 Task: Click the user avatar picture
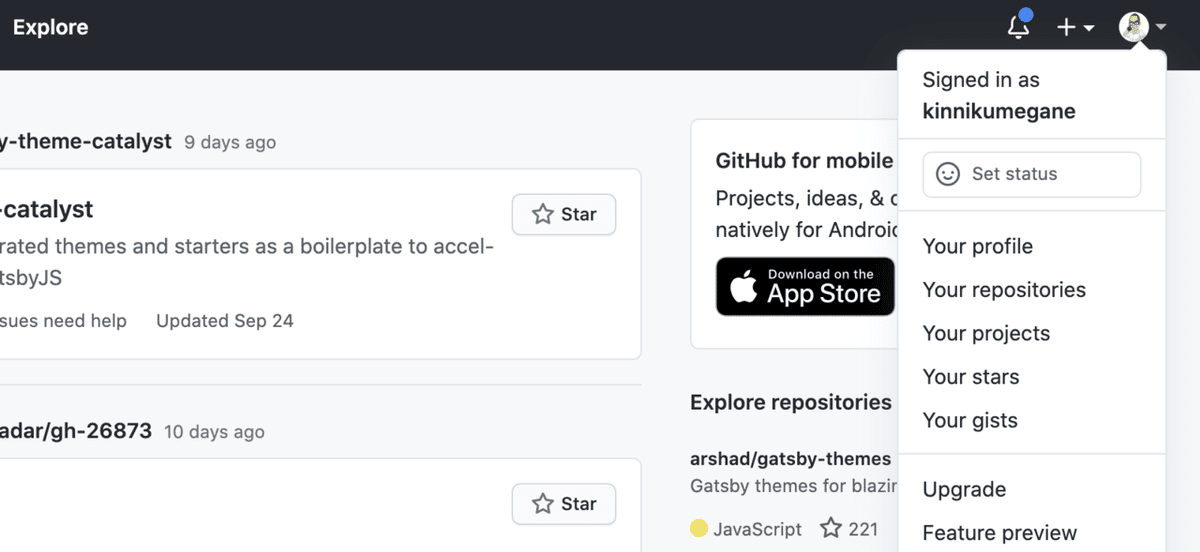1134,27
